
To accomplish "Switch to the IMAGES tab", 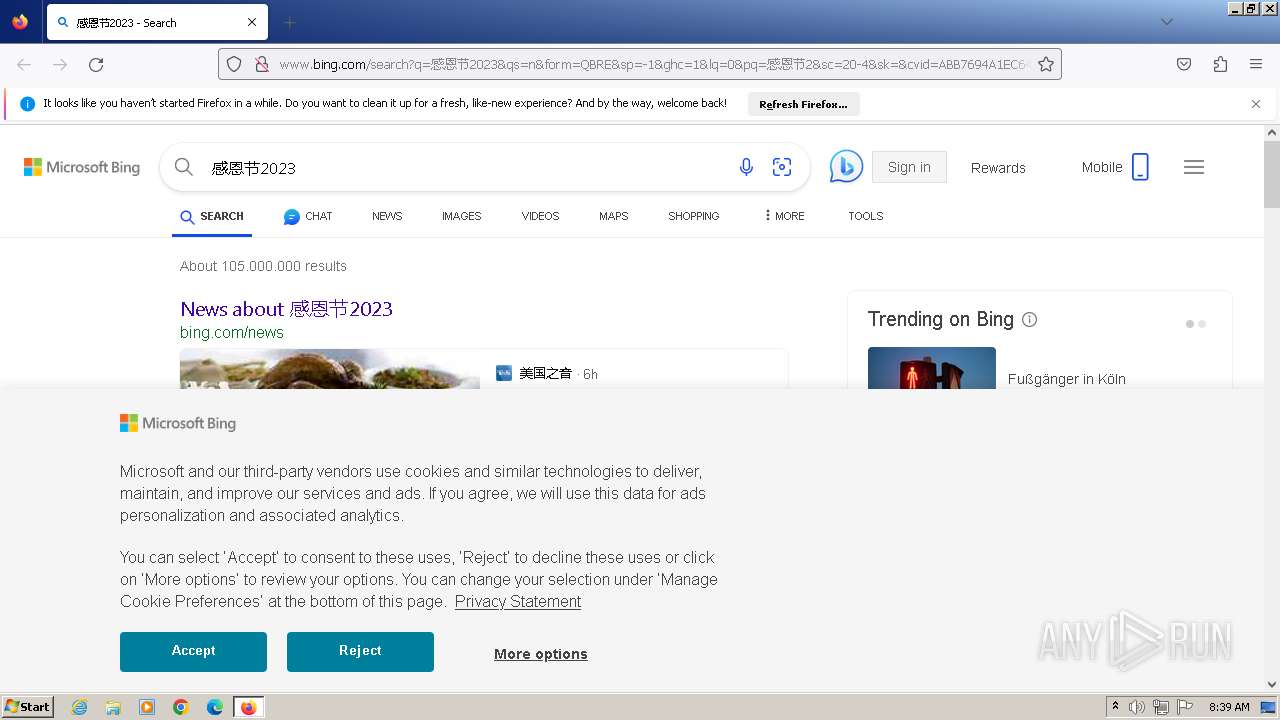I will [x=461, y=216].
